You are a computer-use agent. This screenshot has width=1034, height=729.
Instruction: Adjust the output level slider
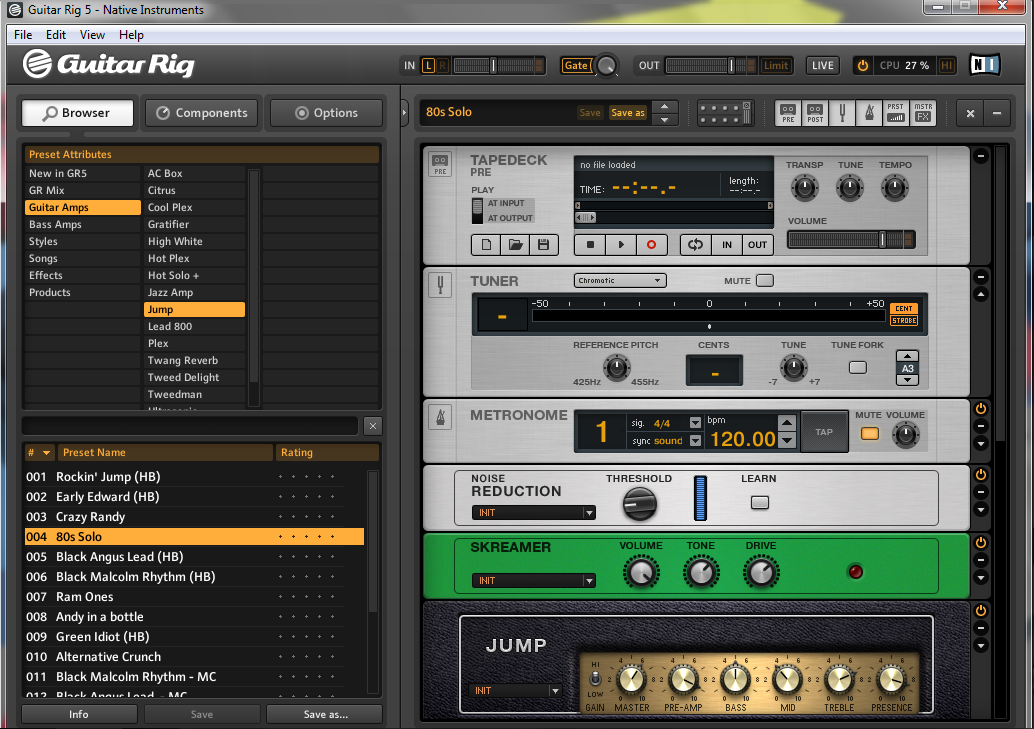tap(711, 65)
